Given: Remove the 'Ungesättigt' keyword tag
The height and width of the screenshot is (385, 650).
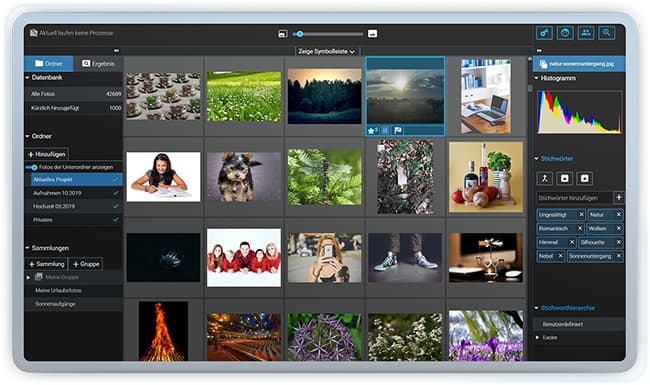Looking at the screenshot, I should pos(581,215).
